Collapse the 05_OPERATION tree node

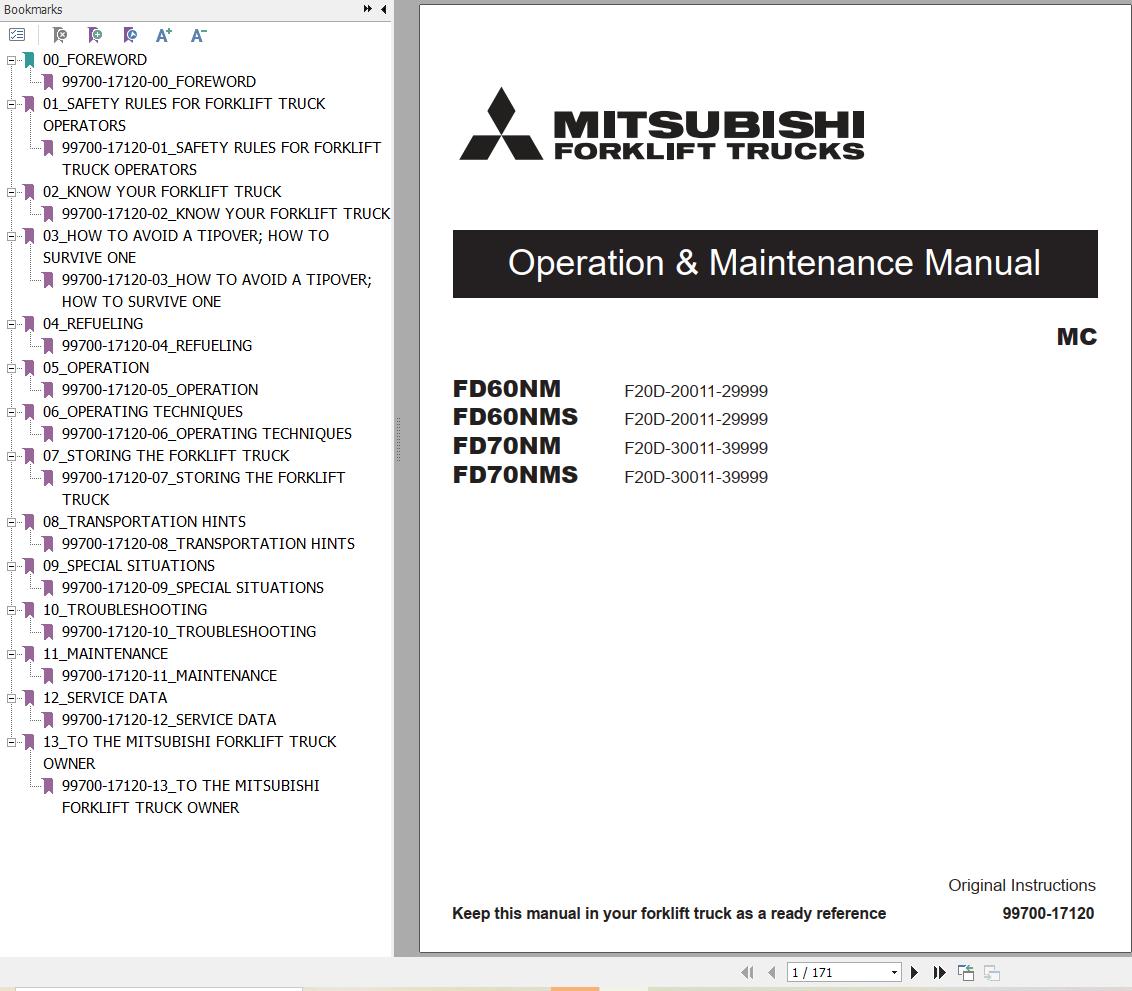point(12,368)
